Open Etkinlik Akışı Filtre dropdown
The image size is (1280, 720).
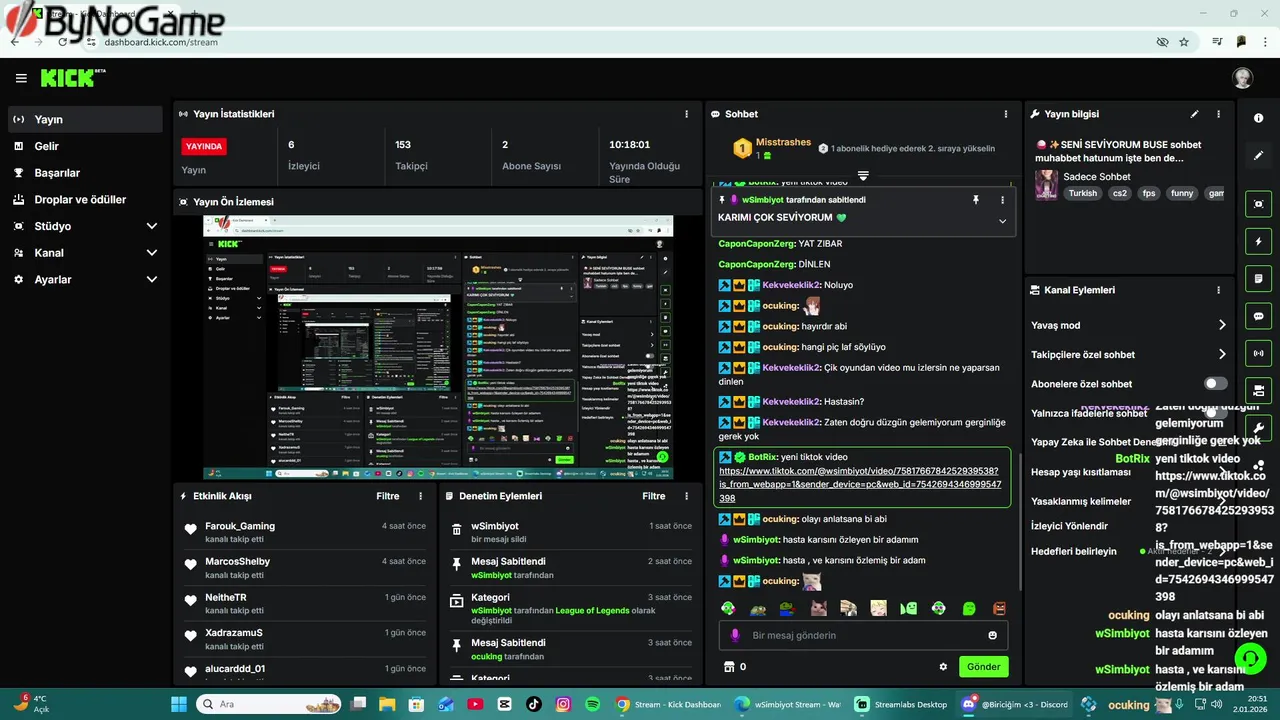tap(388, 496)
